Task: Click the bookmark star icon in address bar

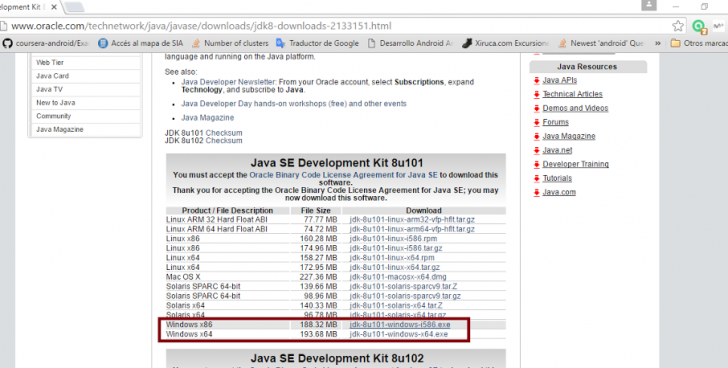Action: tap(678, 26)
